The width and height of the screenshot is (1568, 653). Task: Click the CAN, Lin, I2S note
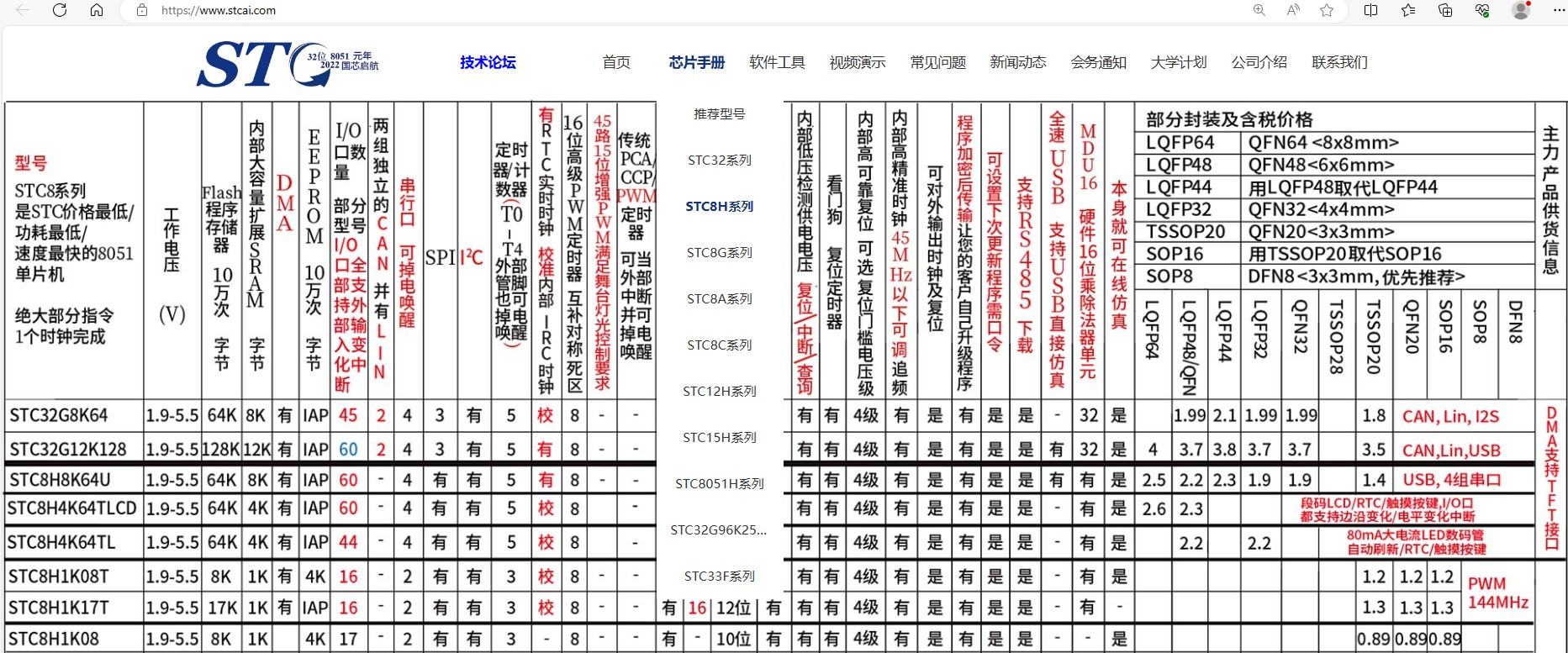click(1450, 416)
